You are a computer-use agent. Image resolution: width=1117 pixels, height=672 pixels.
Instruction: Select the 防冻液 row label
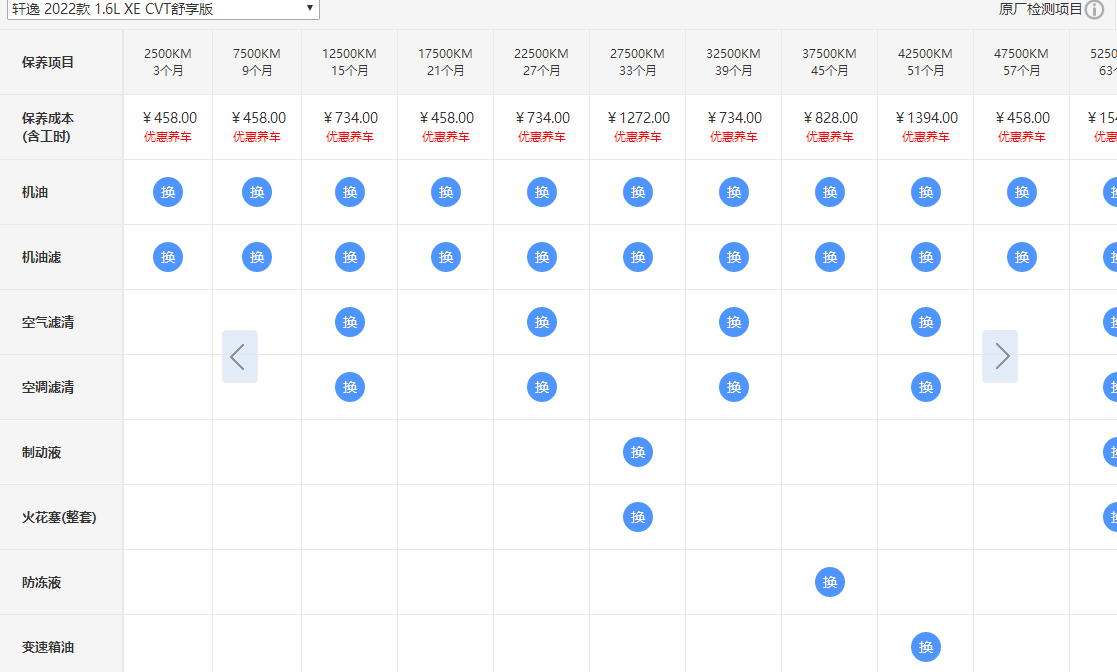point(41,582)
